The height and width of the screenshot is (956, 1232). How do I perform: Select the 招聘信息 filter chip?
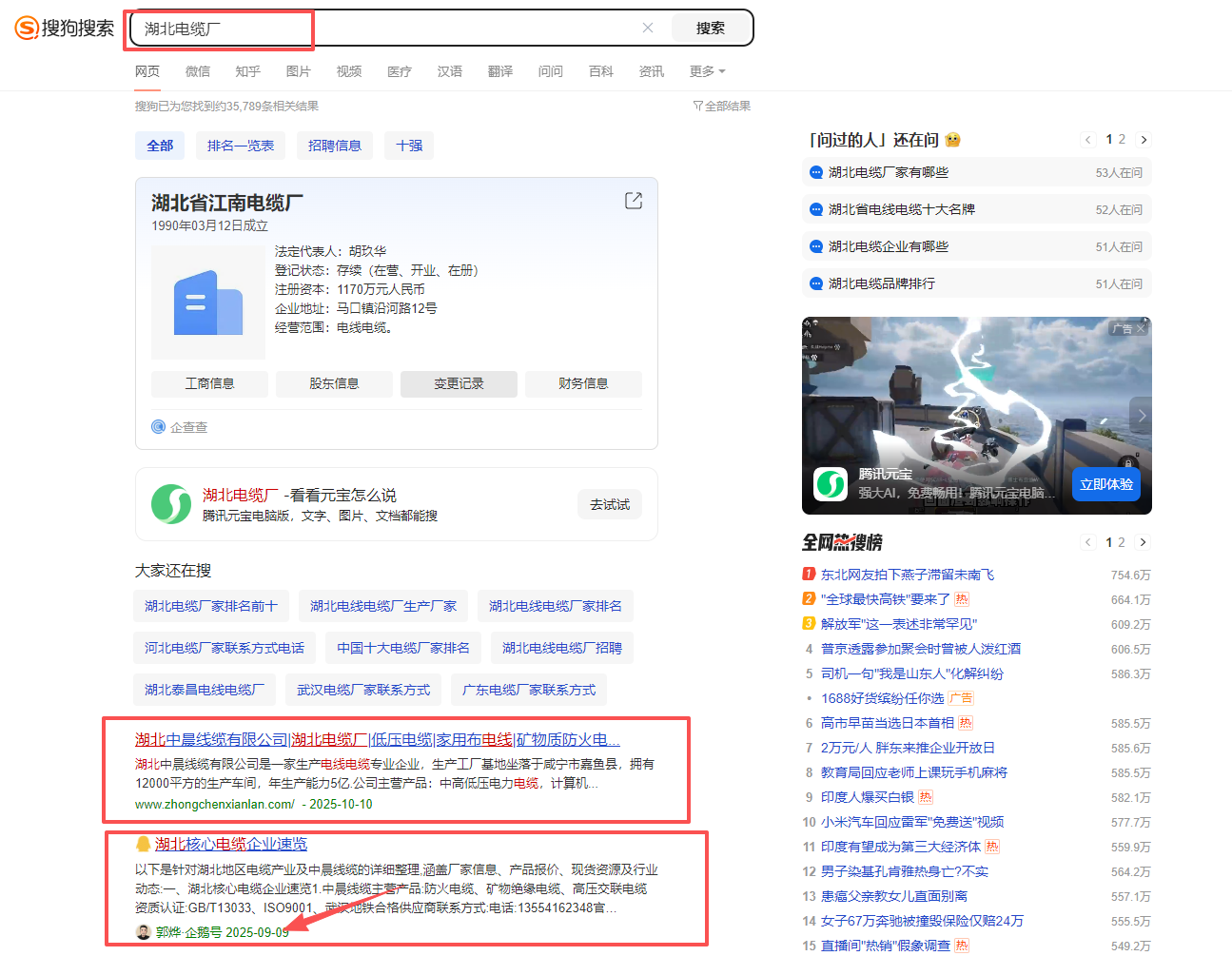[335, 146]
